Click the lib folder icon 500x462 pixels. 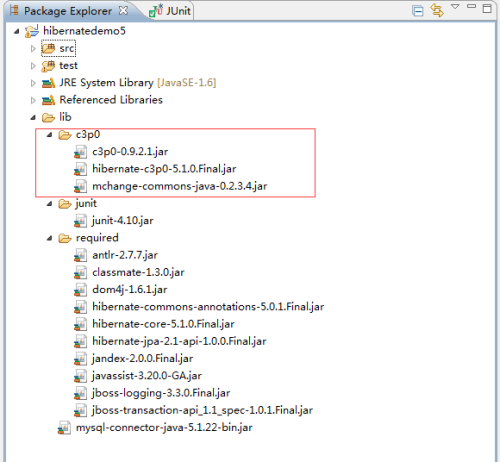[x=48, y=118]
